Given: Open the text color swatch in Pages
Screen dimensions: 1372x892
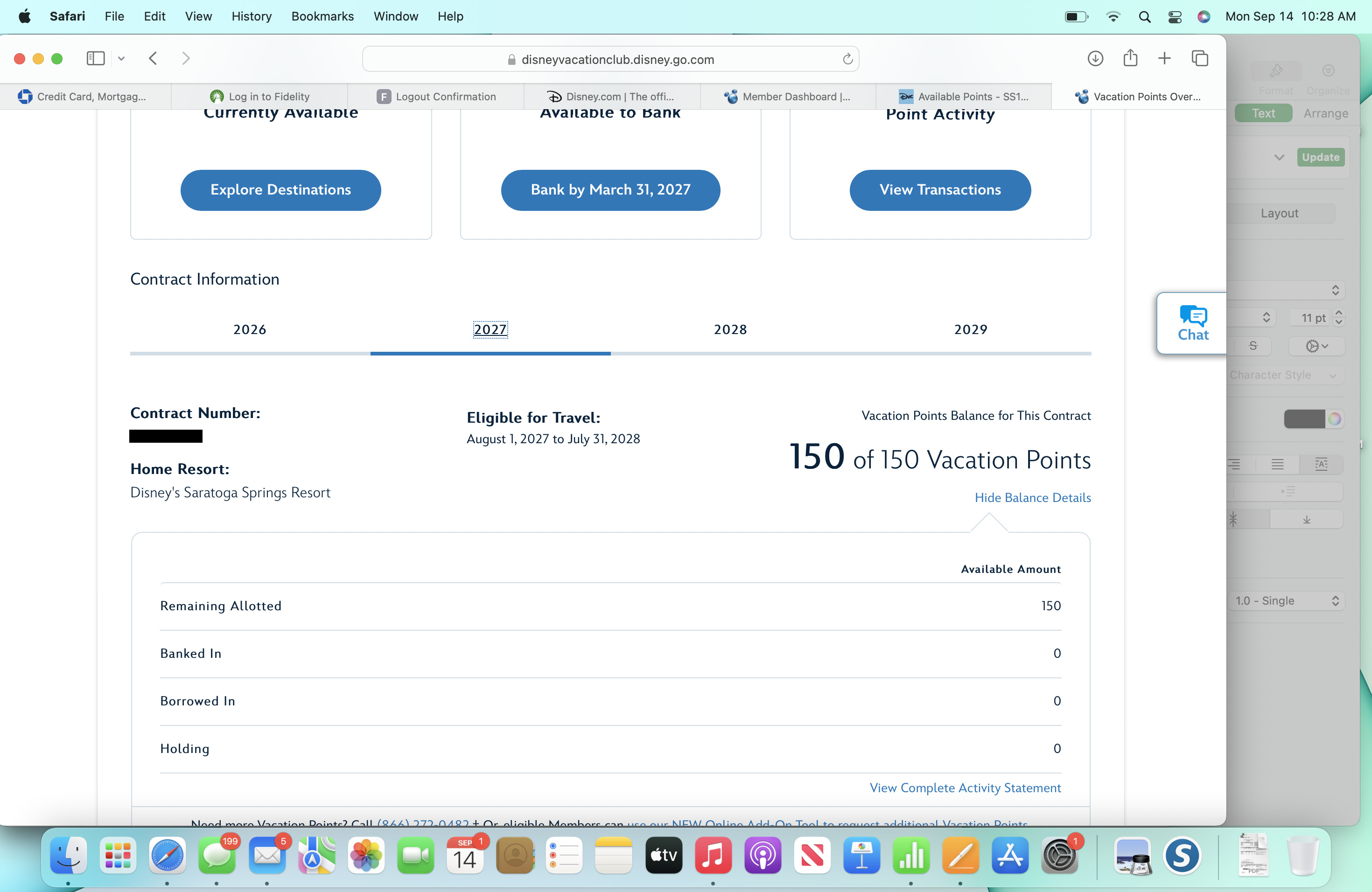Looking at the screenshot, I should [x=1304, y=419].
